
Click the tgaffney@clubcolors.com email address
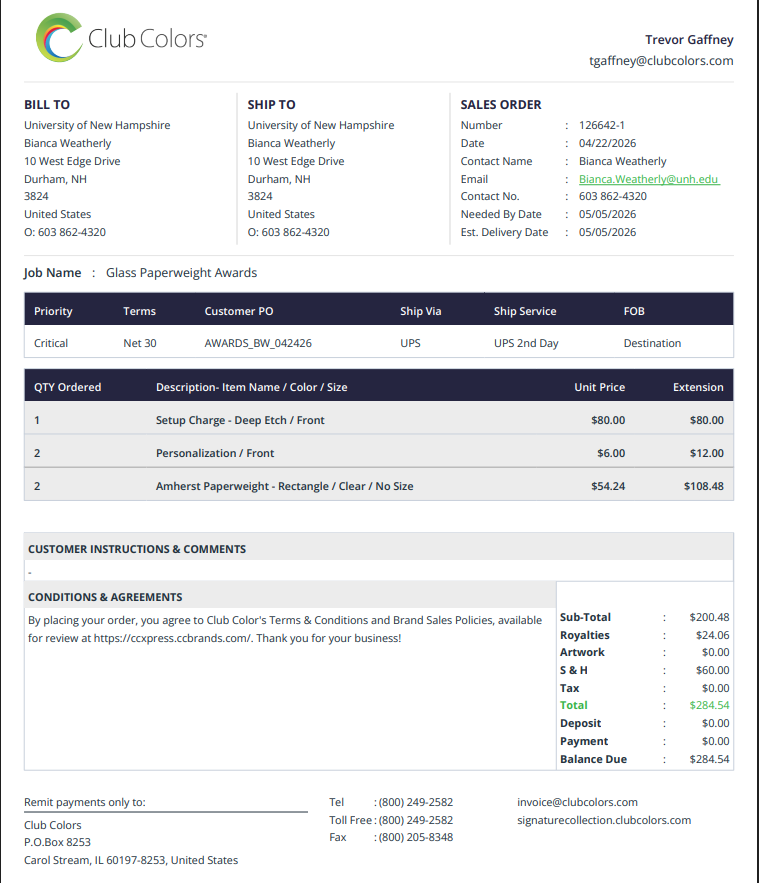(x=661, y=61)
